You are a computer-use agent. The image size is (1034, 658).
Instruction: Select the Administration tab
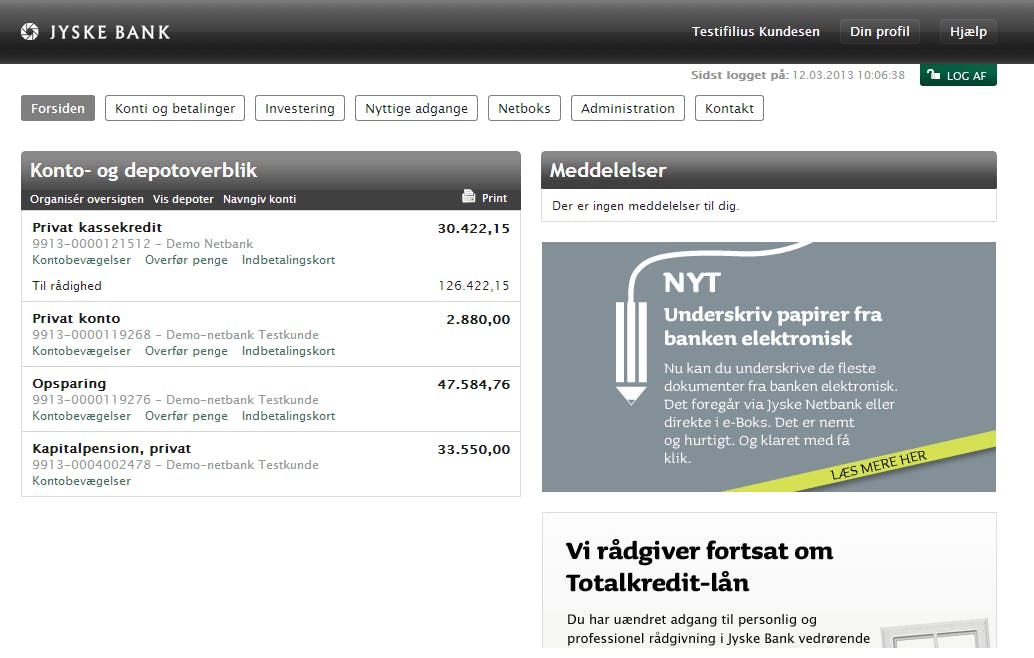point(628,108)
